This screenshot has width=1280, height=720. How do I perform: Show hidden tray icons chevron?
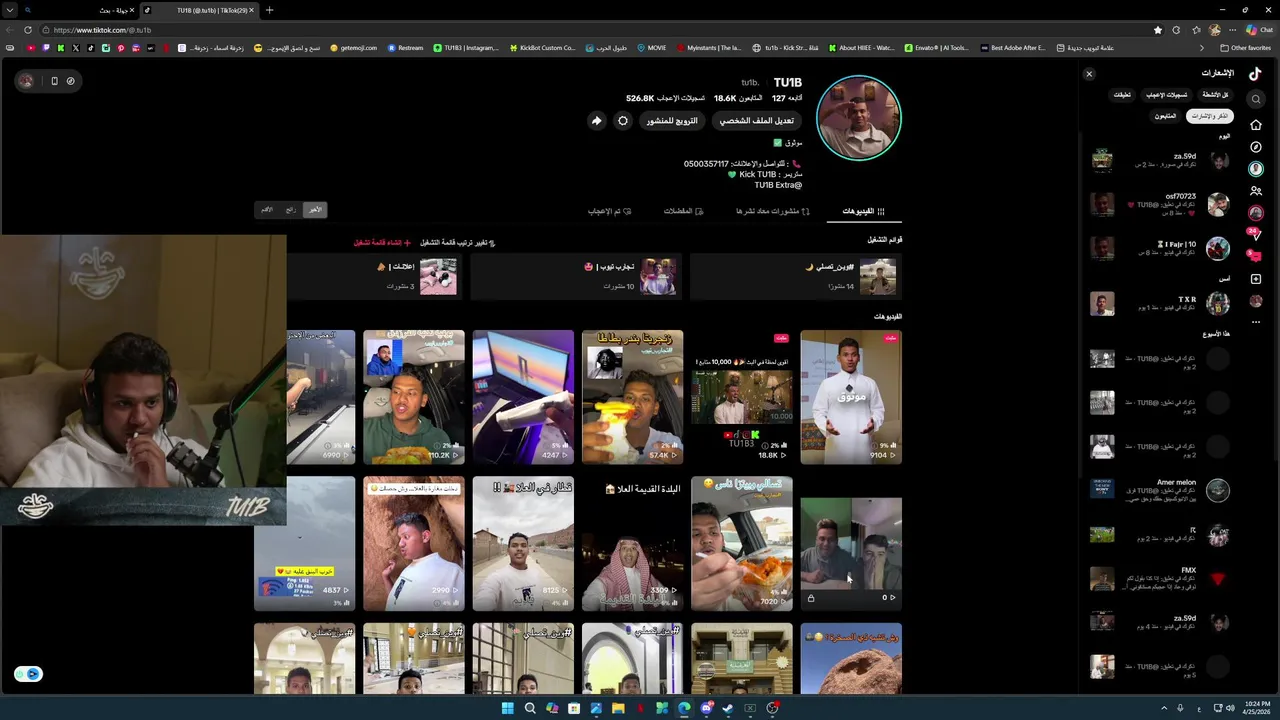pos(1163,708)
